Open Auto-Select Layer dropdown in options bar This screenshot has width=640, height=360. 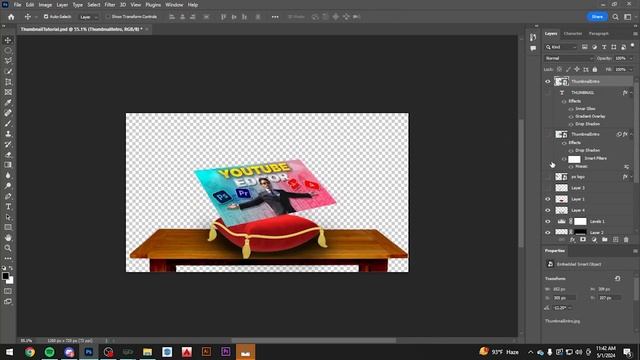(x=89, y=17)
